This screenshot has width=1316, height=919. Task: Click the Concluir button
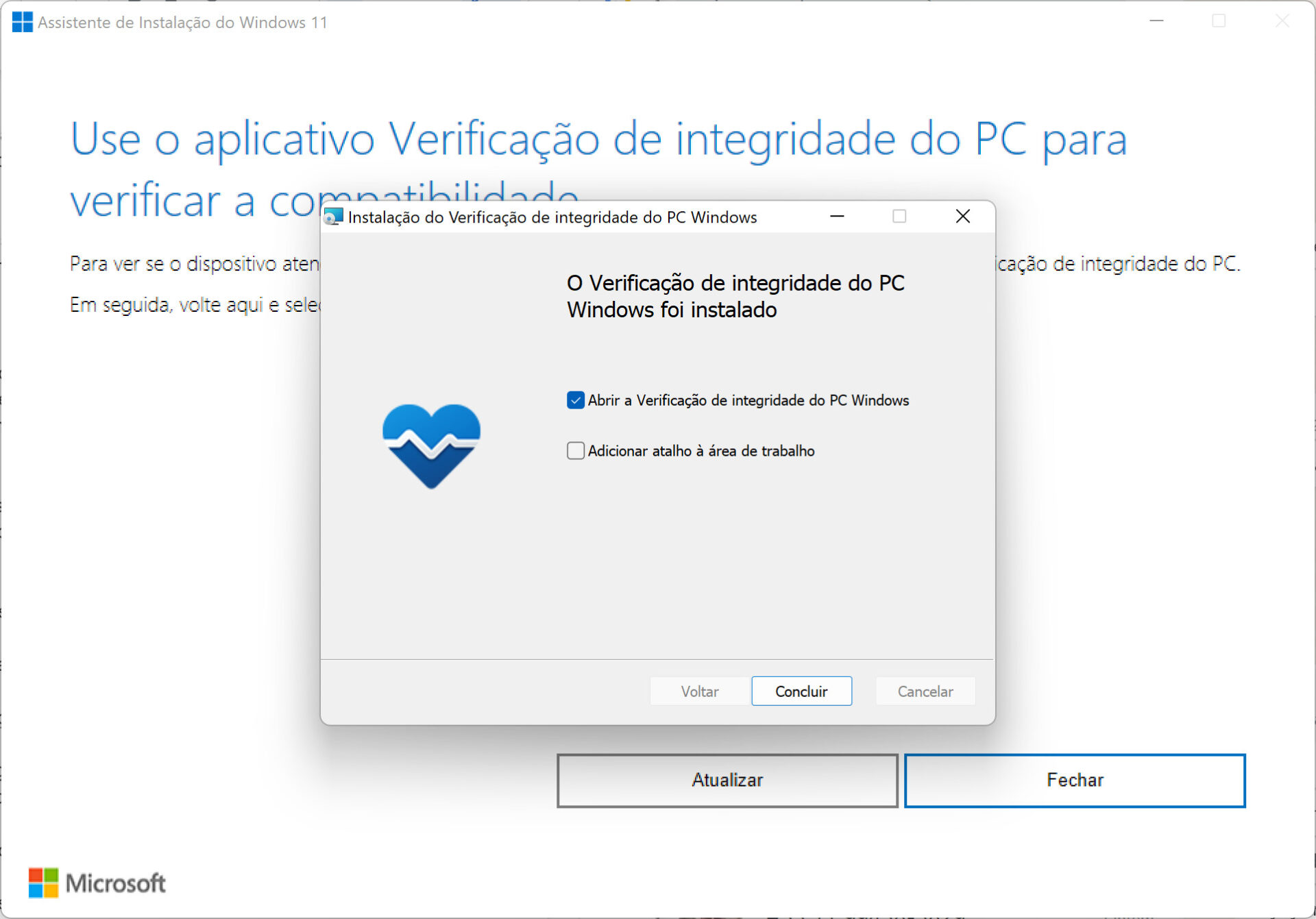(801, 691)
